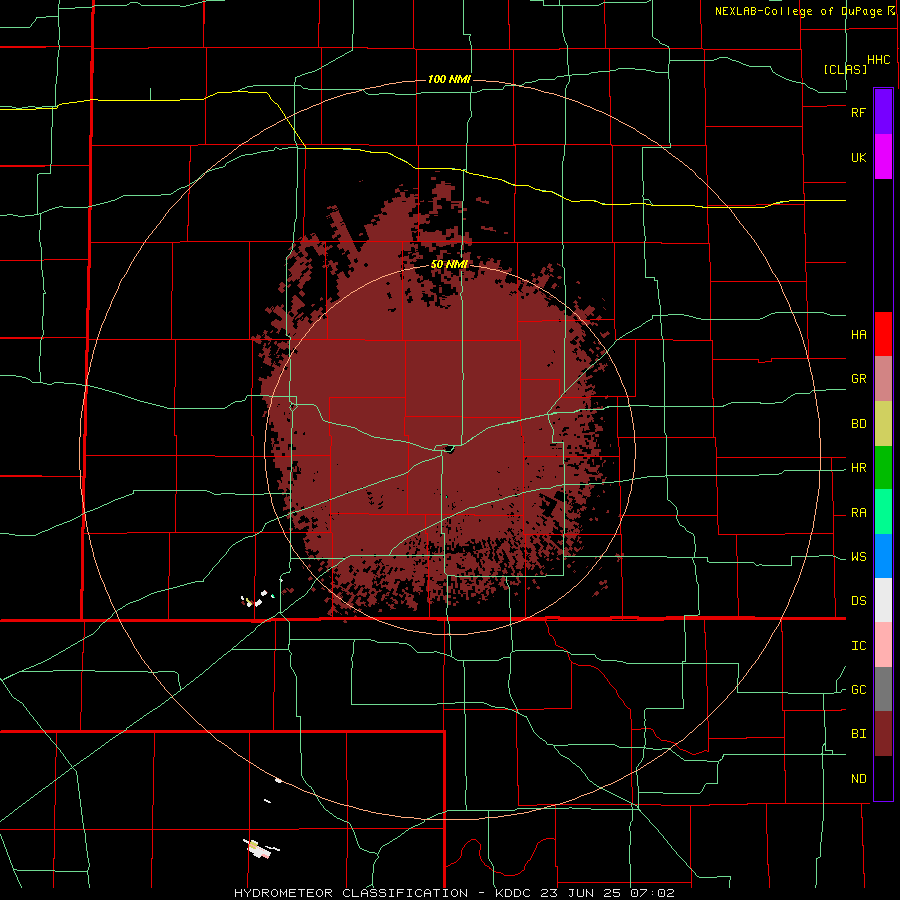The width and height of the screenshot is (900, 900).
Task: Click the red HA legend color swatch
Action: [x=883, y=334]
